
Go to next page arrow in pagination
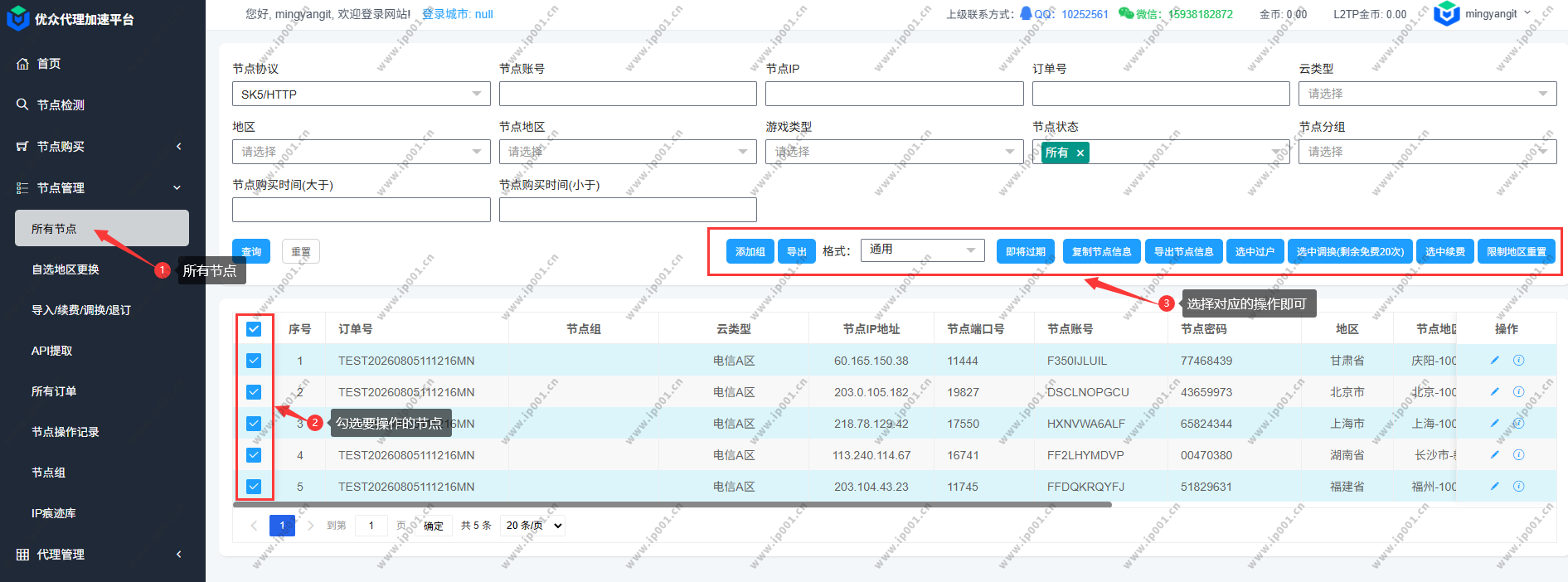click(311, 525)
